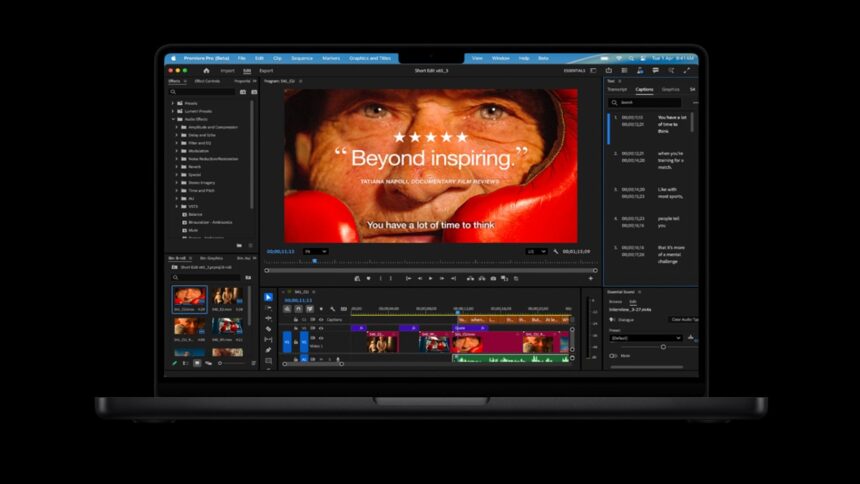The image size is (860, 484).
Task: Toggle full screen video icon top-right
Action: click(687, 70)
